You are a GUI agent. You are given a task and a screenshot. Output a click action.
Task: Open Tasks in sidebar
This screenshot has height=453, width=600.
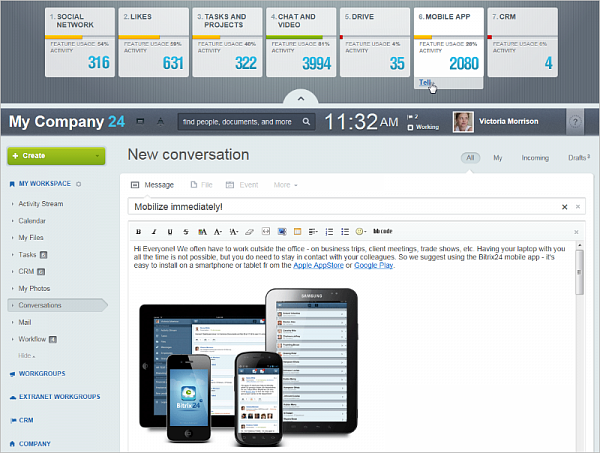28,254
